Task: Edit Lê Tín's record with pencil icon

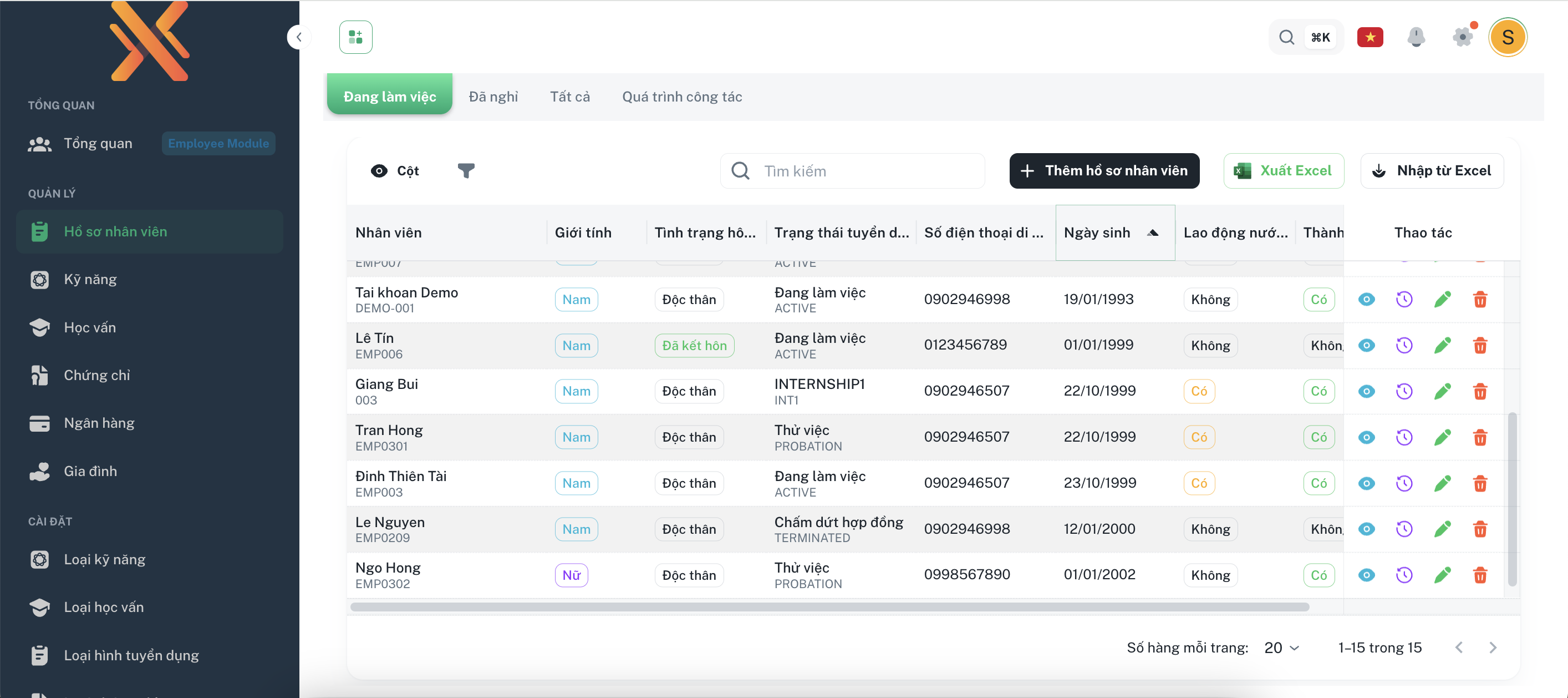Action: coord(1442,345)
